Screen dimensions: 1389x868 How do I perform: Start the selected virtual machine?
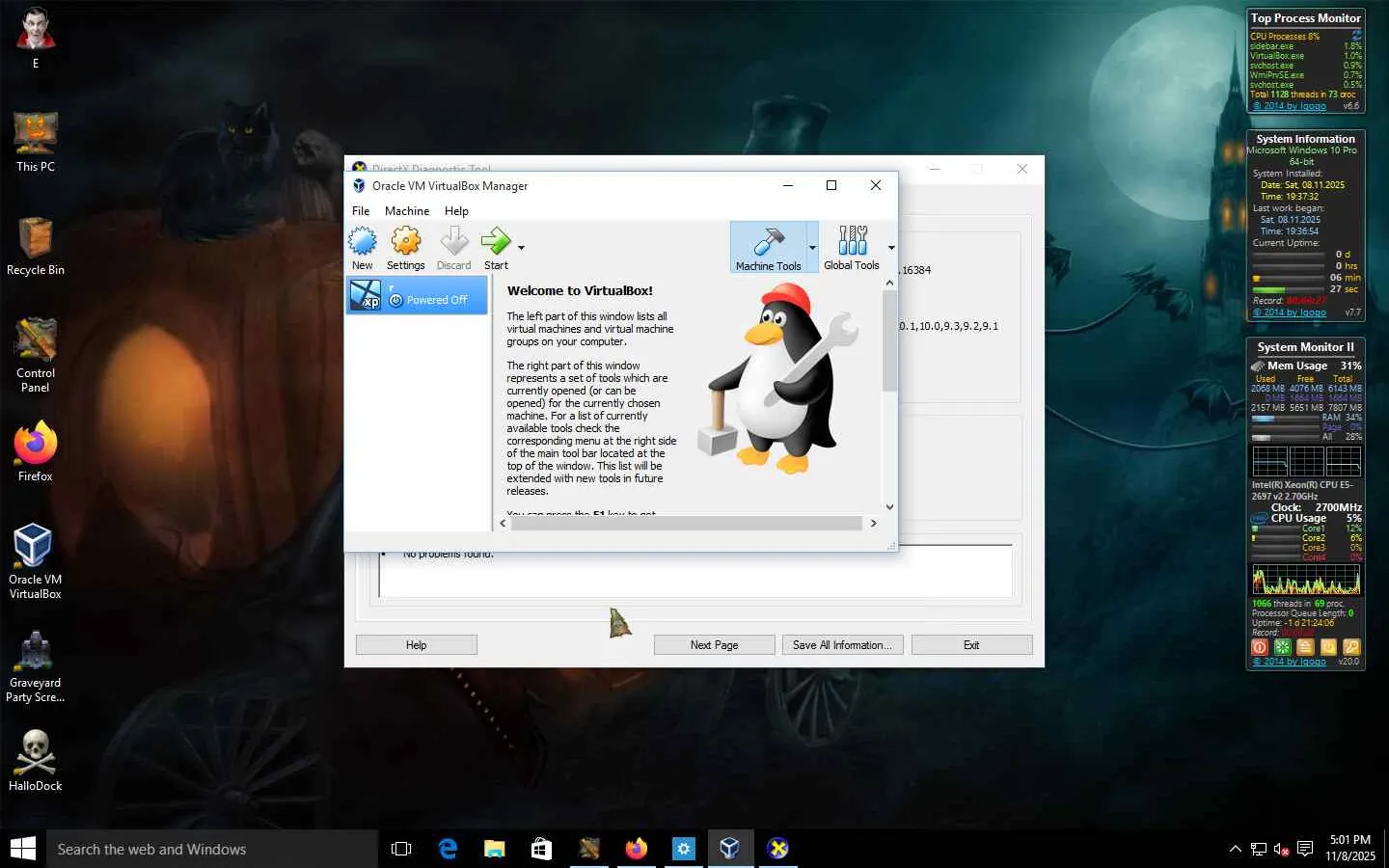pos(496,248)
